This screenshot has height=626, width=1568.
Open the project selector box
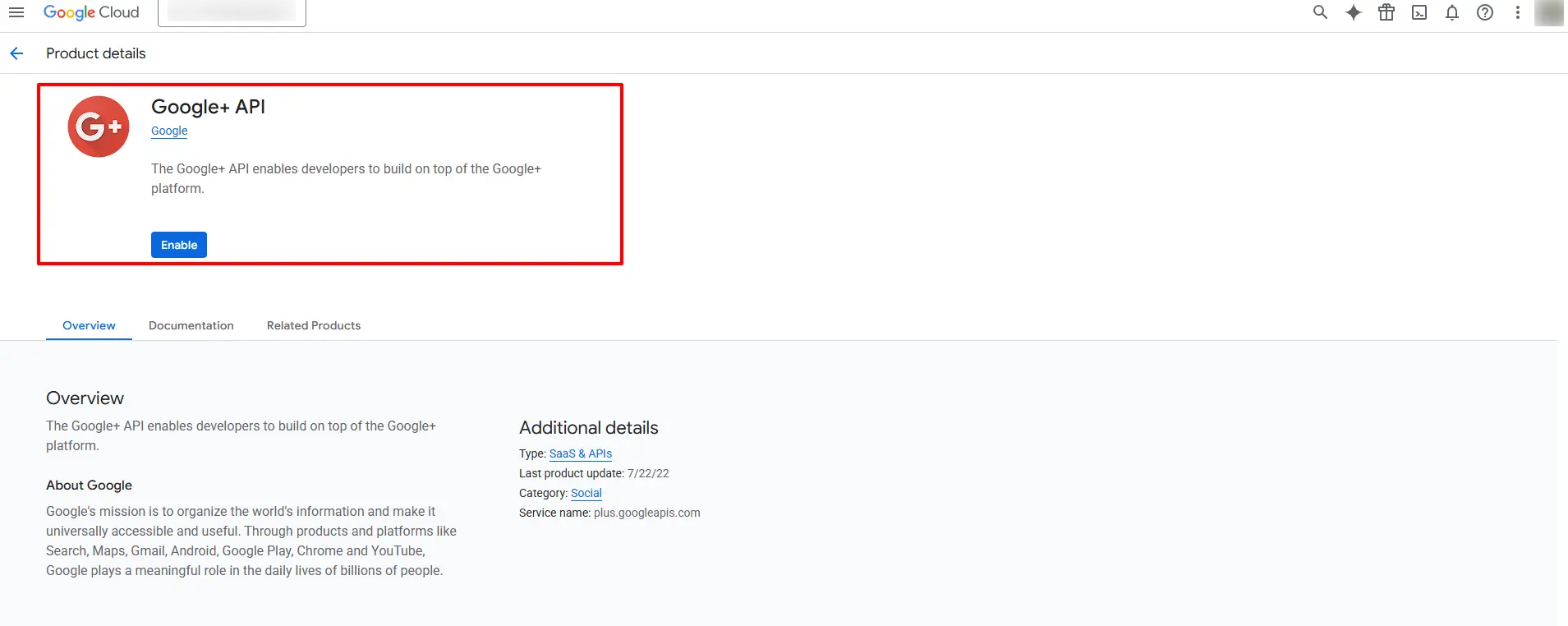click(232, 12)
